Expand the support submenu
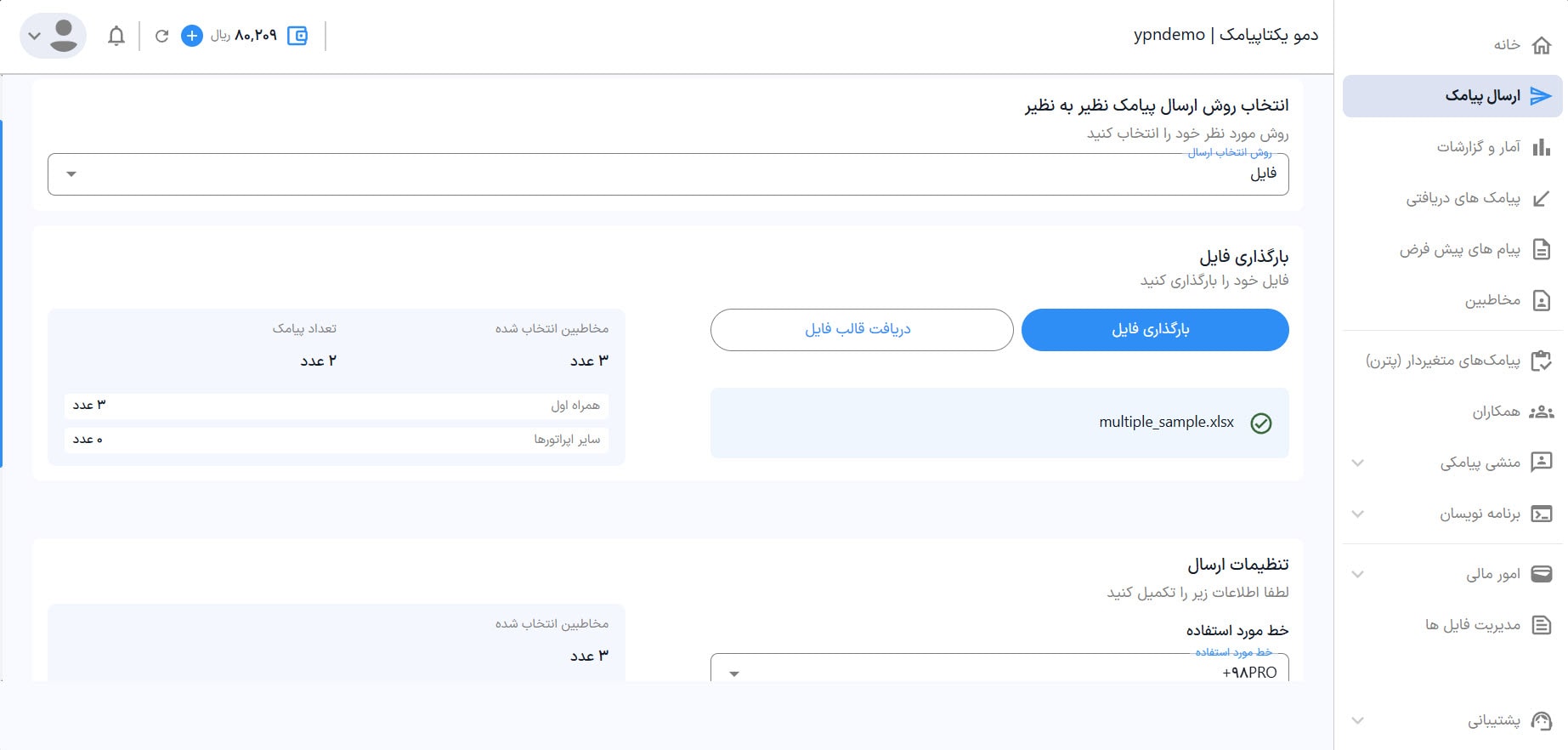The width and height of the screenshot is (1568, 750). tap(1358, 720)
